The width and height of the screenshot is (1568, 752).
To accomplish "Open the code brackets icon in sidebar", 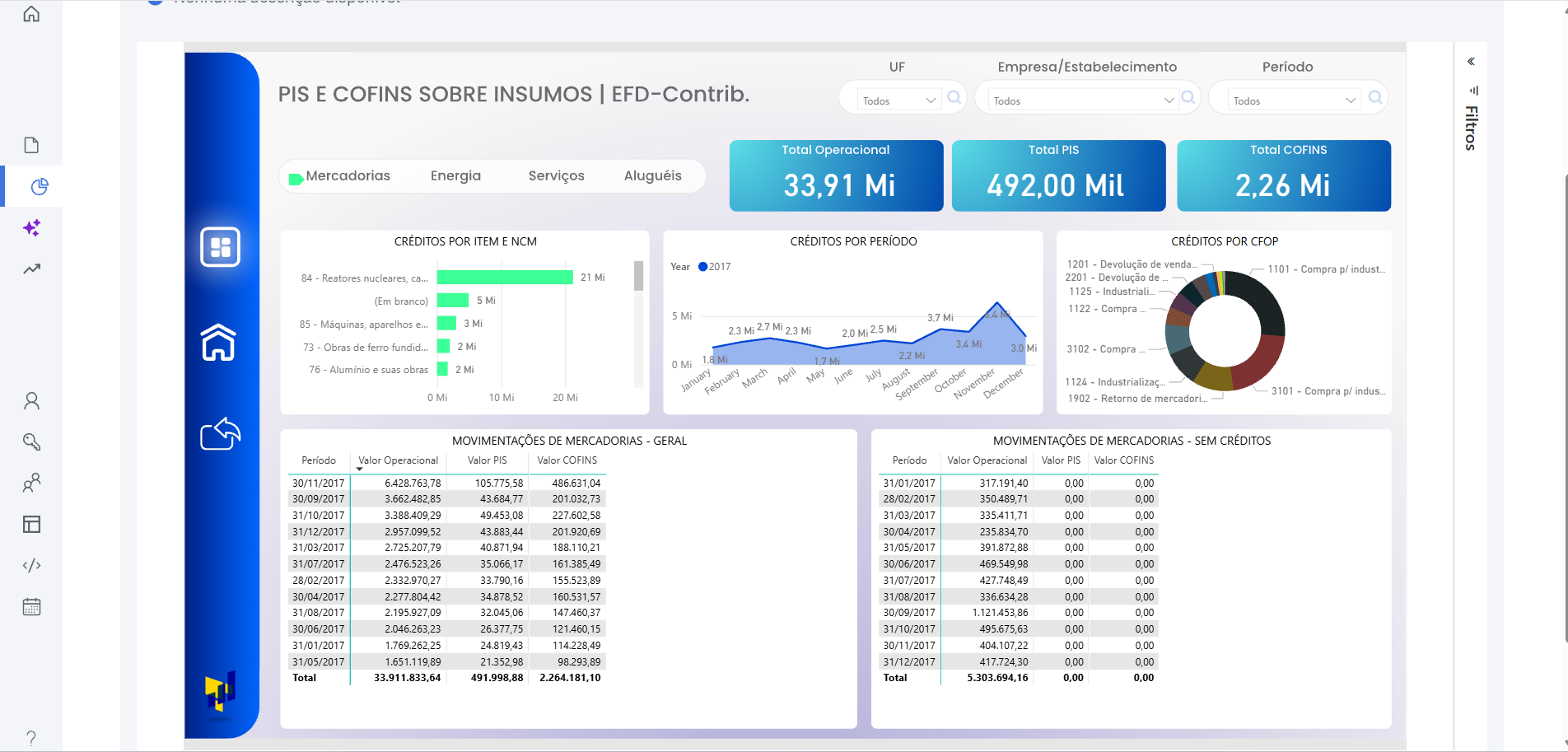I will [31, 565].
